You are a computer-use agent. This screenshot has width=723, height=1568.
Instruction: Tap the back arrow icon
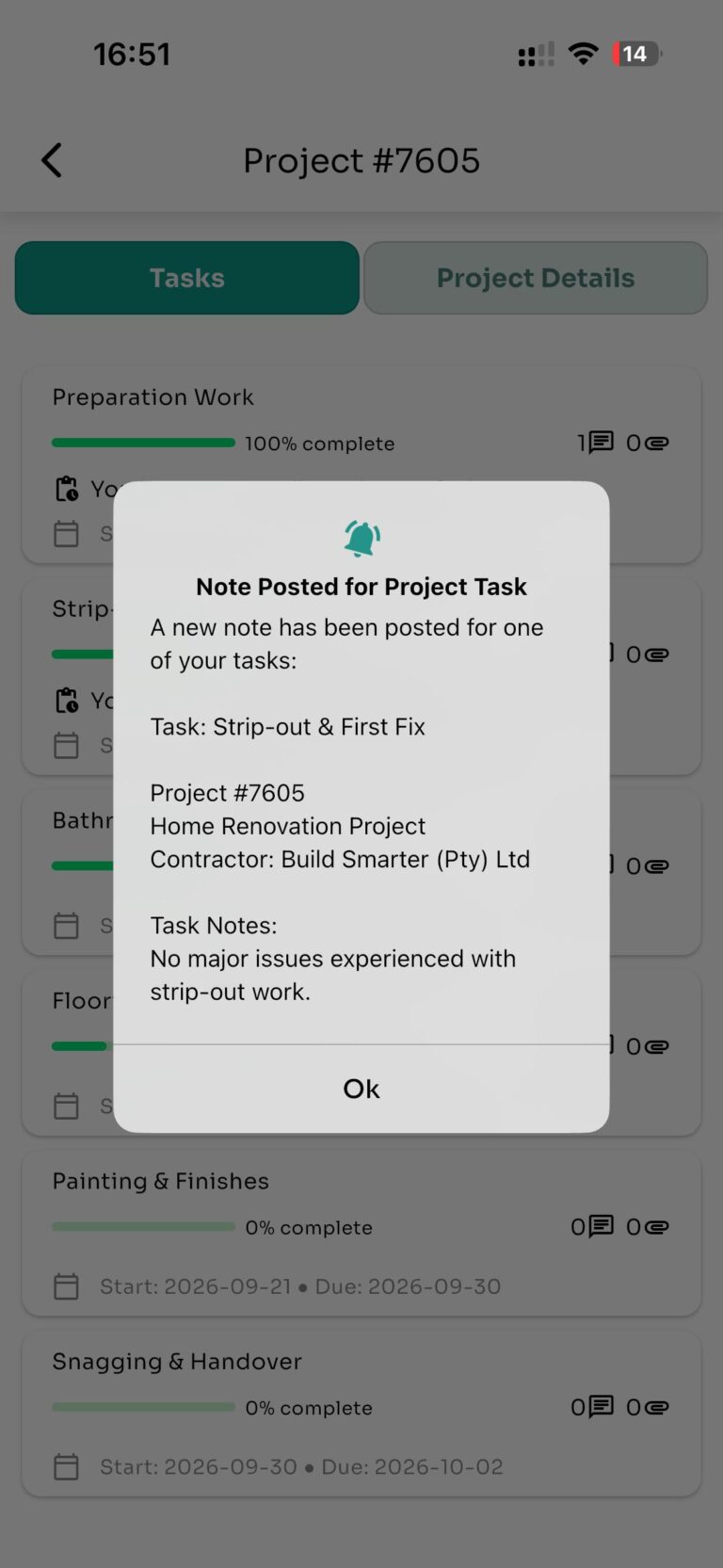click(52, 160)
